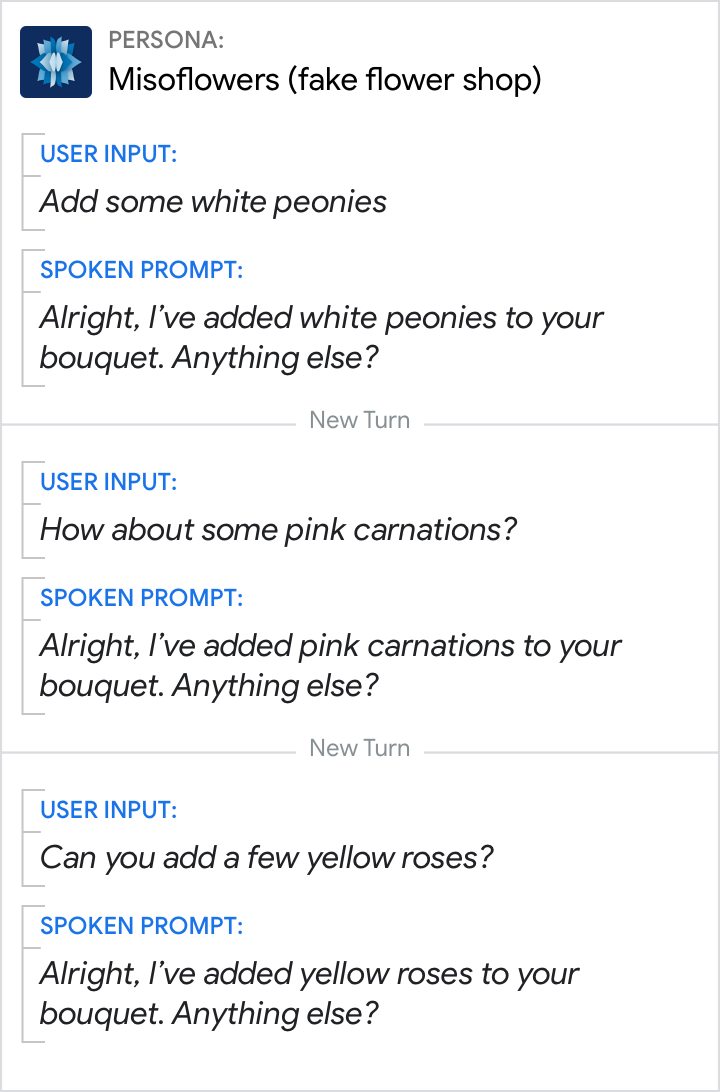The height and width of the screenshot is (1092, 720).
Task: Click the "PERSONA:" label
Action: (x=166, y=40)
